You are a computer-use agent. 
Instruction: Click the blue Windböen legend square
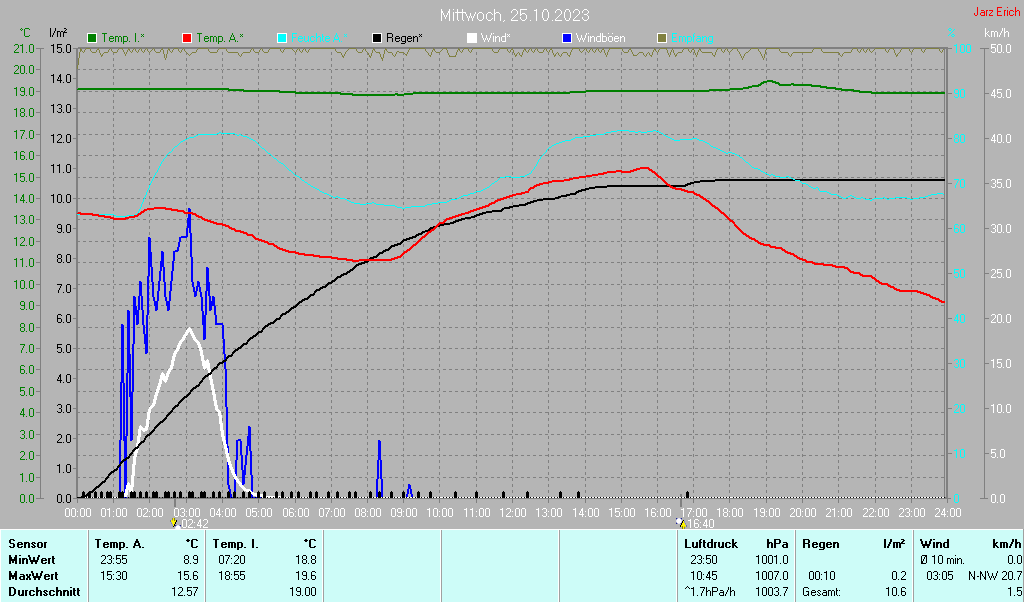pos(567,38)
